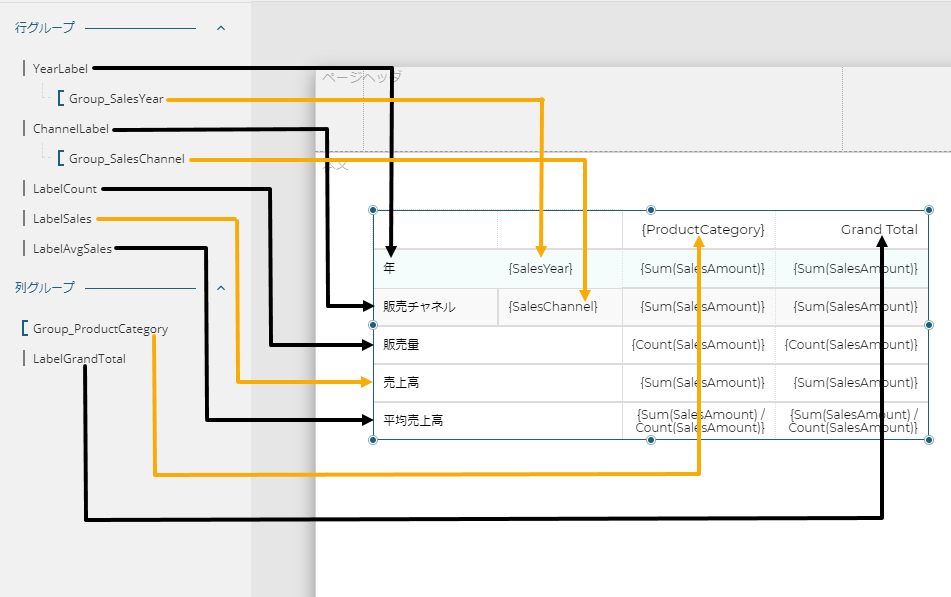Select {Count(SalesAmount)} cell under ProductCategory
Viewport: 951px width, 597px height.
[x=699, y=345]
